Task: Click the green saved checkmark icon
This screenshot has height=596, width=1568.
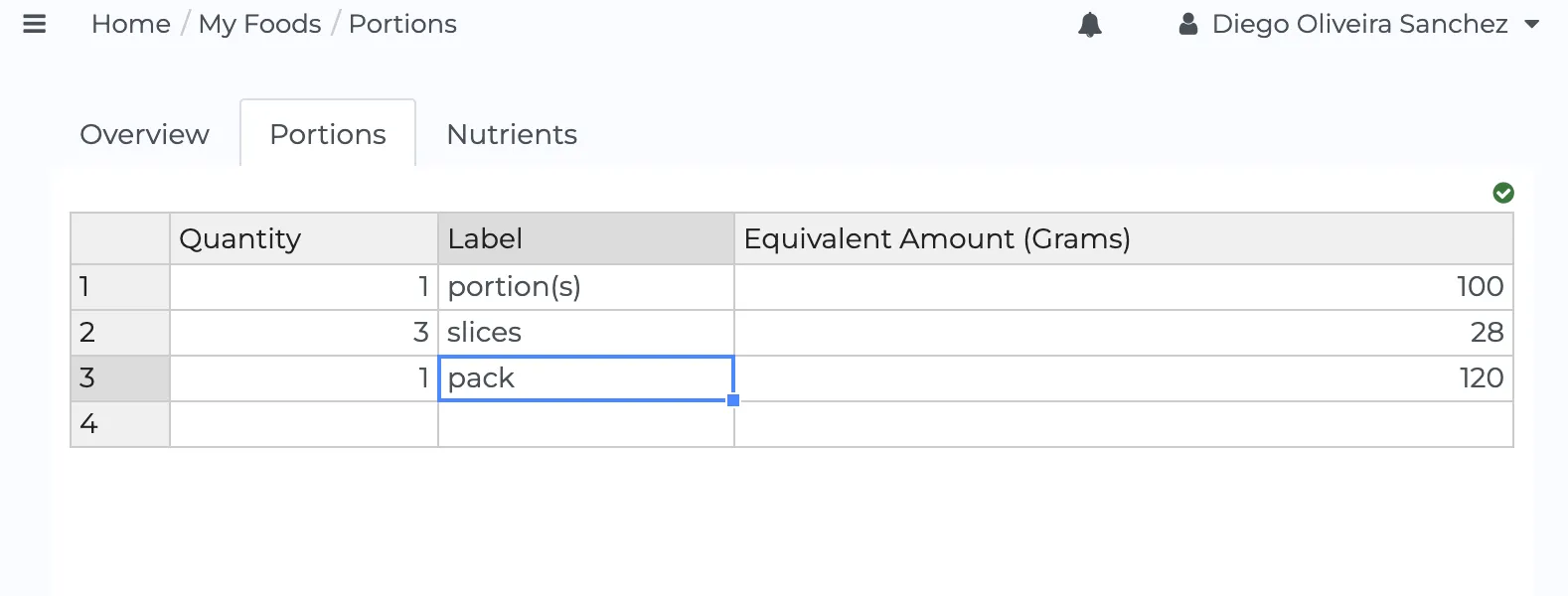Action: pyautogui.click(x=1503, y=193)
